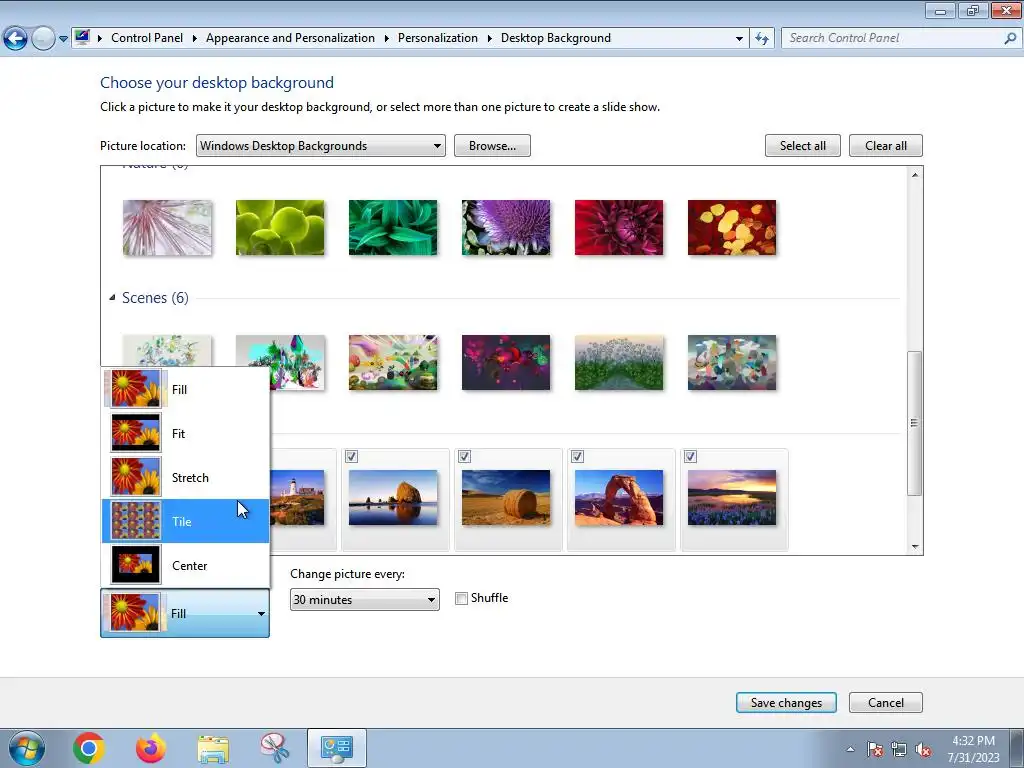Viewport: 1024px width, 768px height.
Task: Expand arrow after Personalization breadcrumb
Action: [x=490, y=39]
